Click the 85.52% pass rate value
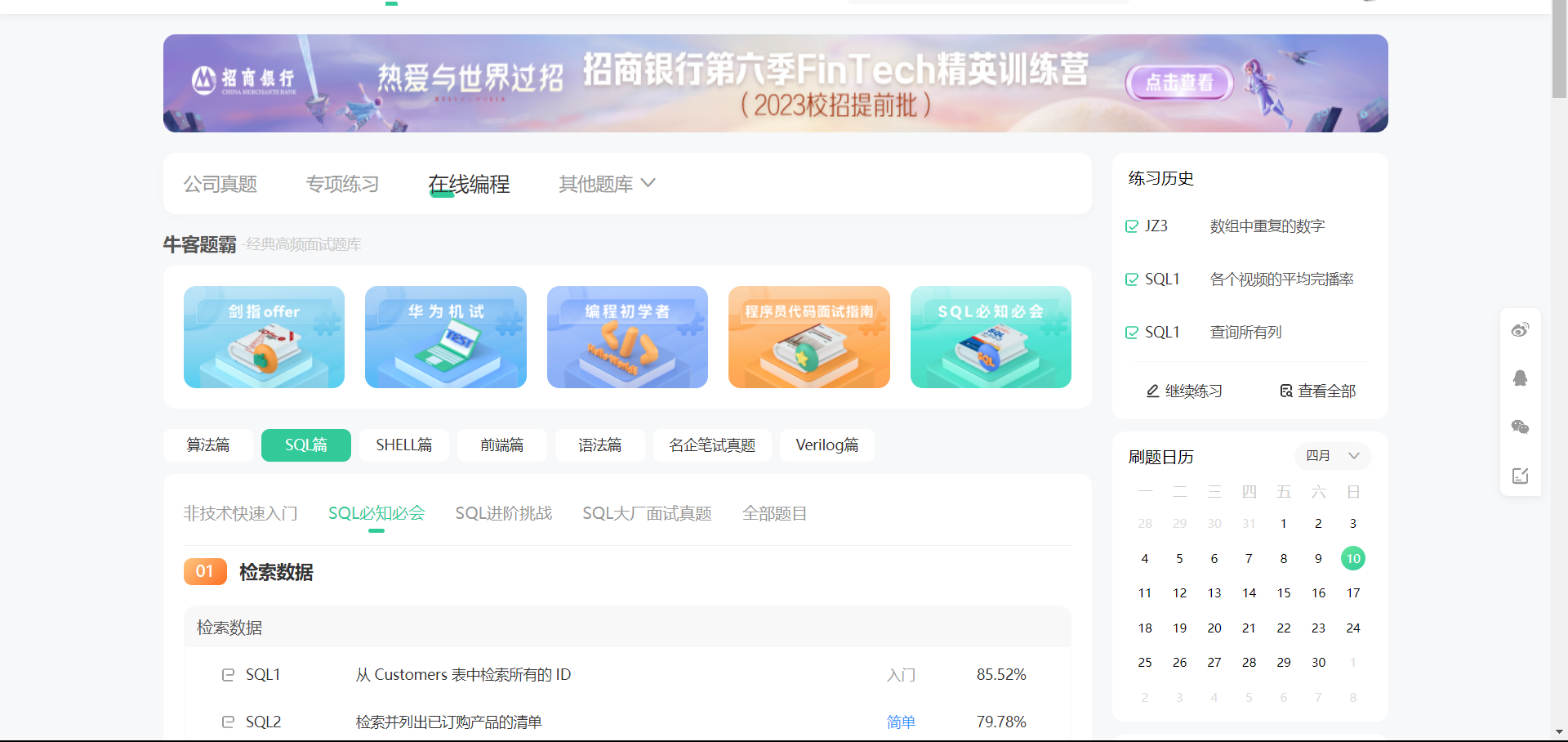Viewport: 1568px width, 742px height. [x=1001, y=675]
